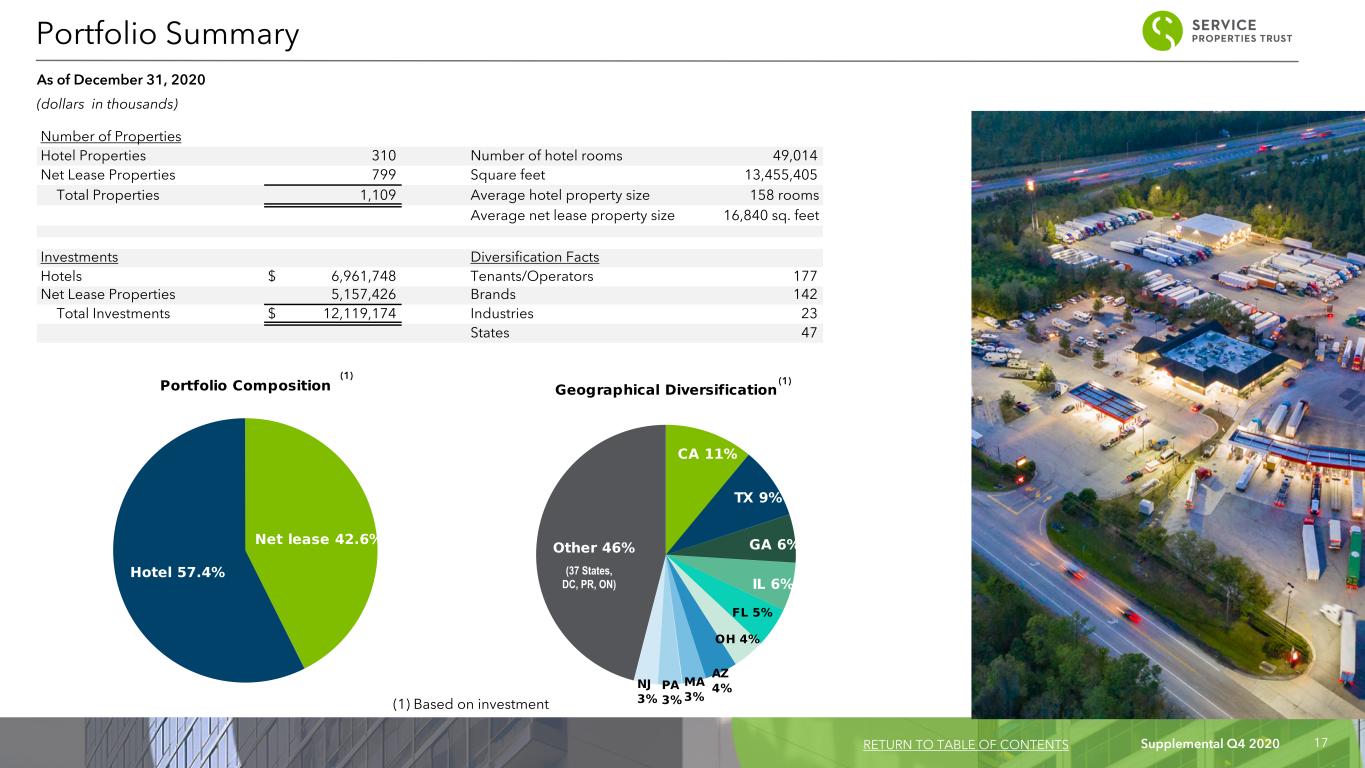This screenshot has width=1365, height=768.
Task: Click the Portfolio Composition chart title
Action: pyautogui.click(x=245, y=386)
